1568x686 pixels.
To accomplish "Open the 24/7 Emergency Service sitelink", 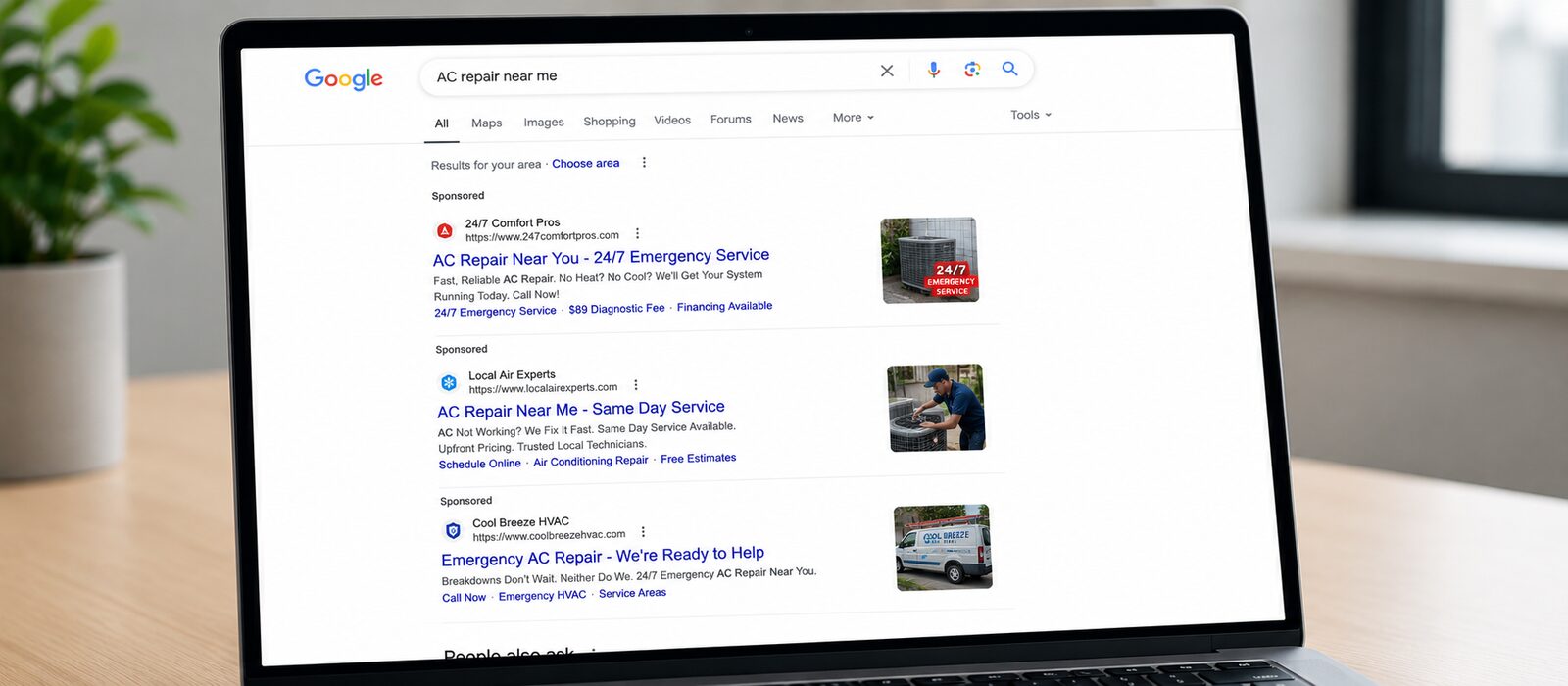I will (x=496, y=312).
